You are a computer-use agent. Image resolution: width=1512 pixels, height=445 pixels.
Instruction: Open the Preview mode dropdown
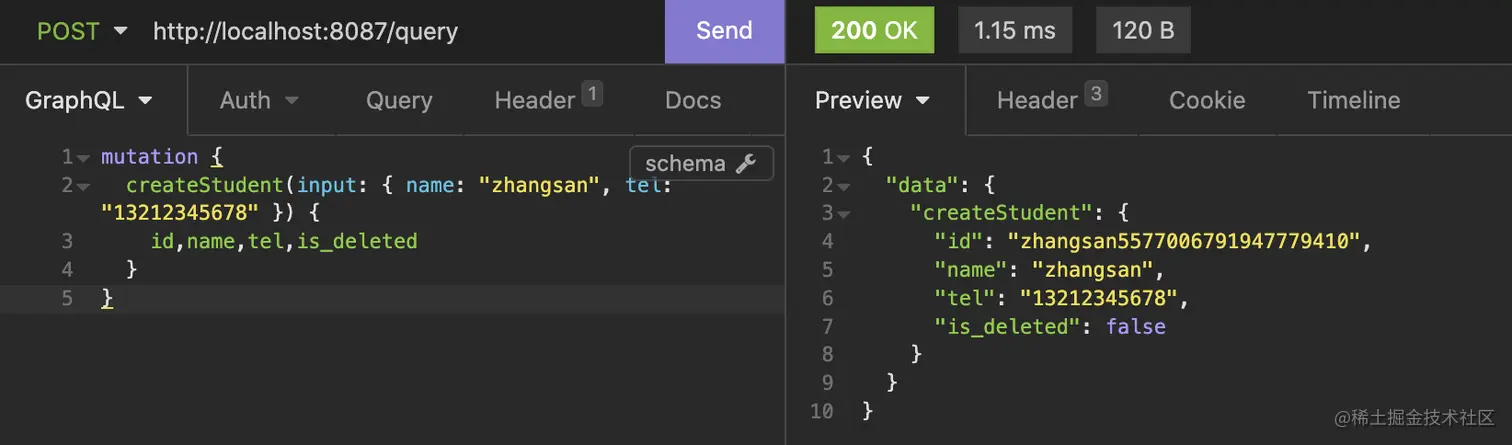tap(872, 100)
